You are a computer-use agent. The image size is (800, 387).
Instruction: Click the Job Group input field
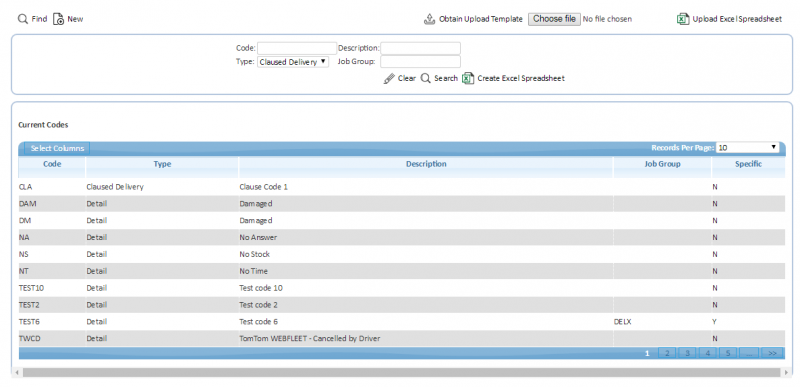tap(420, 62)
